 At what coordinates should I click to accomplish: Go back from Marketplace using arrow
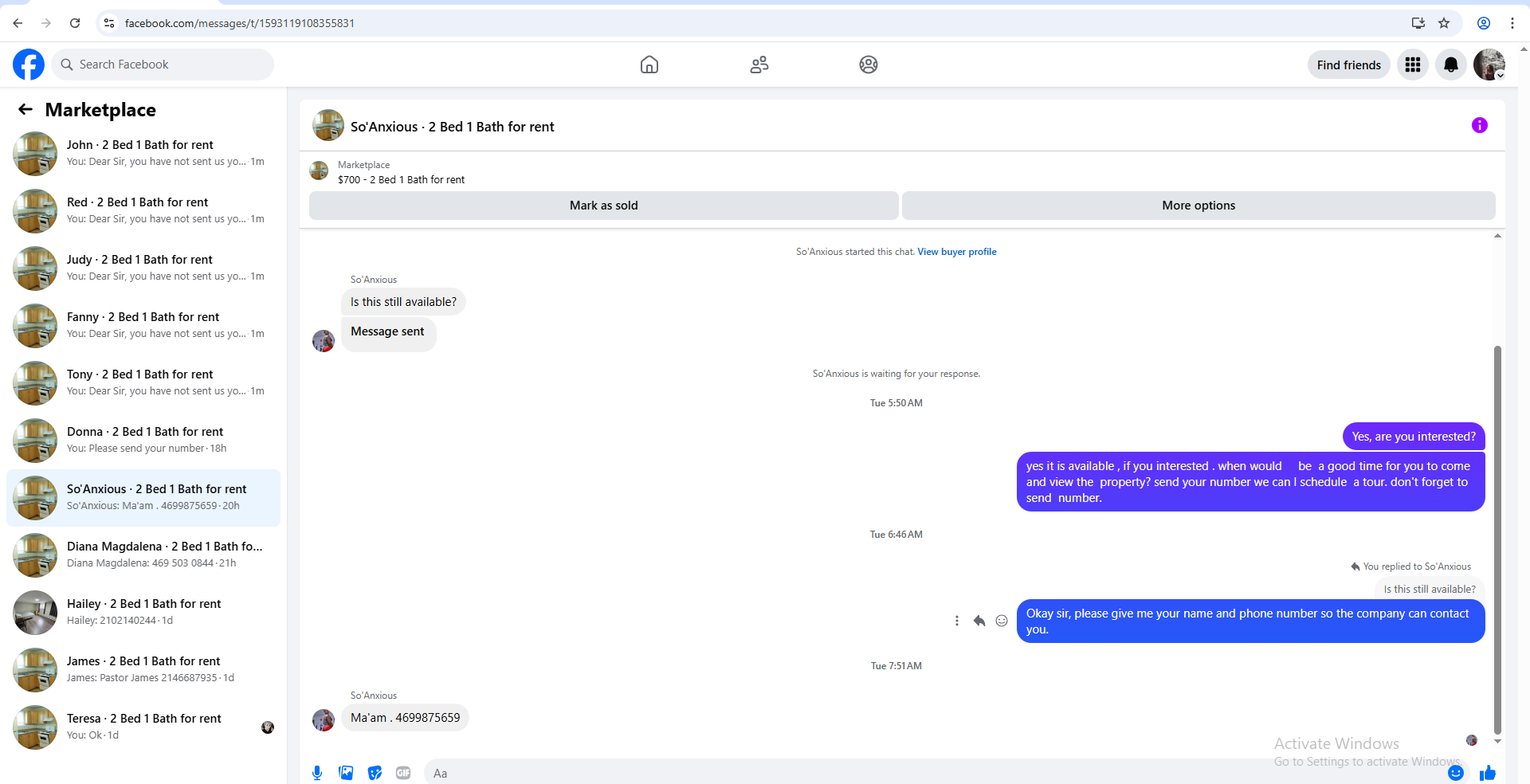(25, 109)
